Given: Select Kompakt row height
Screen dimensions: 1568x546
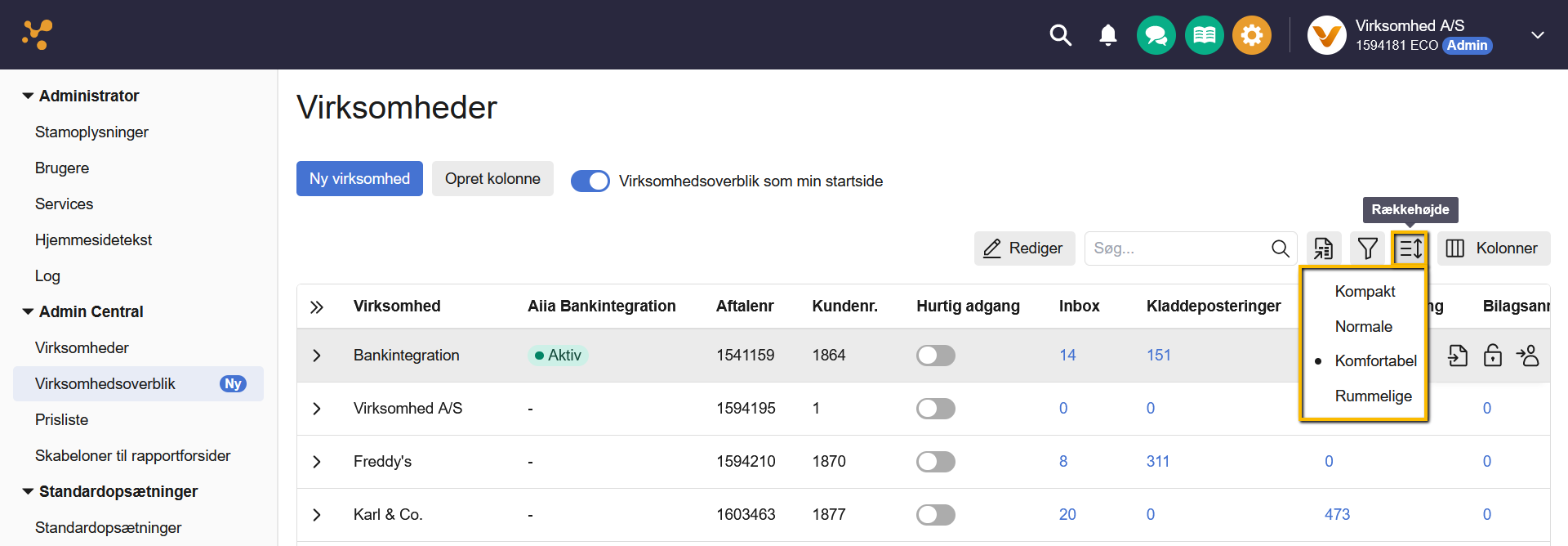Looking at the screenshot, I should [1365, 292].
